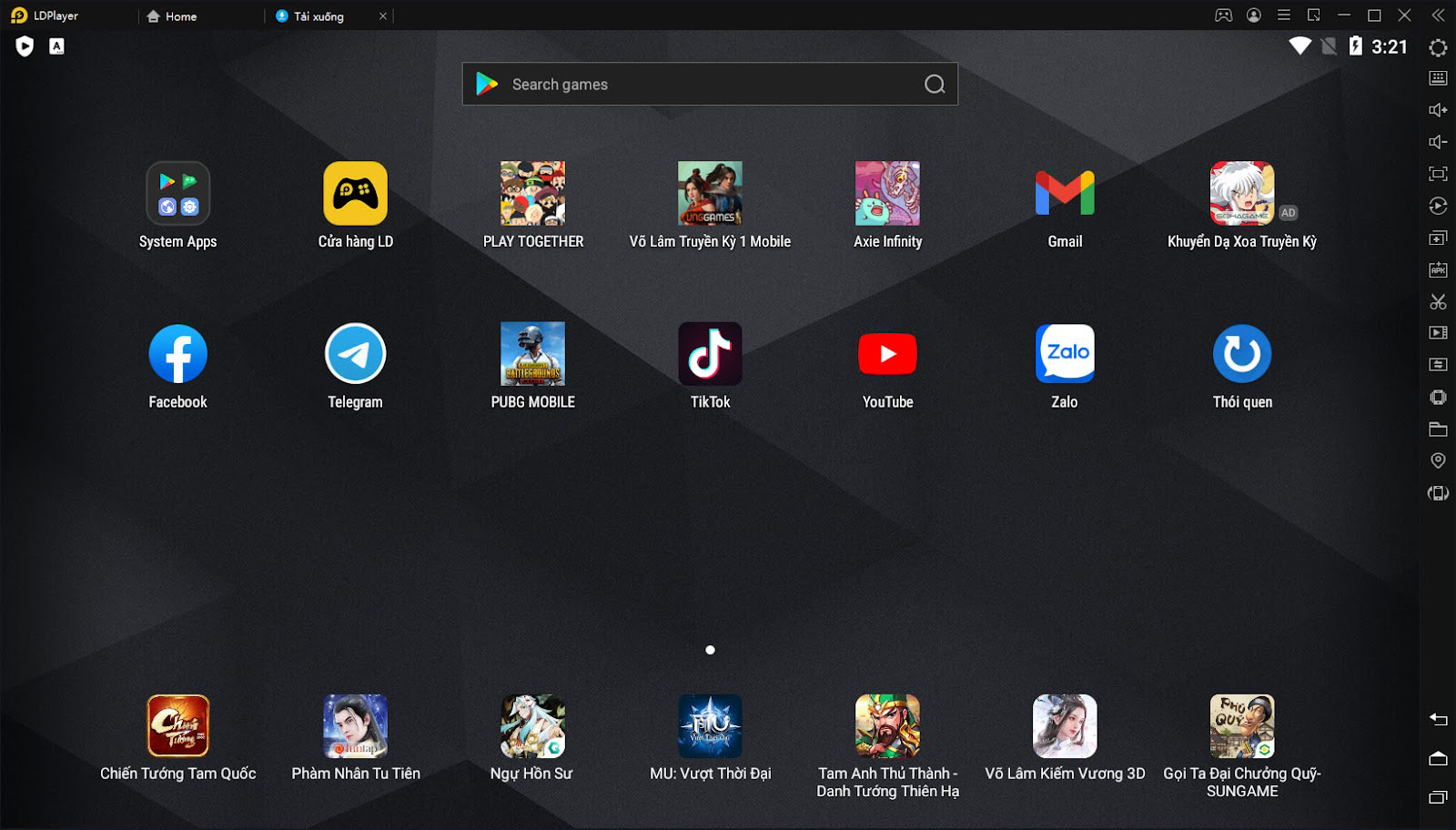Open the Facebook app
Screen dimensions: 1456x830
(177, 354)
